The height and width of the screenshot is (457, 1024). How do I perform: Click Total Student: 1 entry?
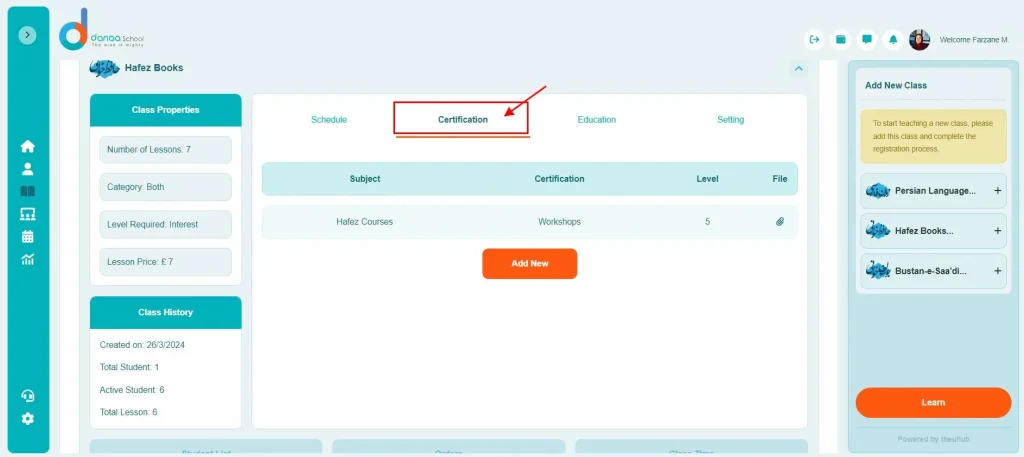pyautogui.click(x=129, y=368)
